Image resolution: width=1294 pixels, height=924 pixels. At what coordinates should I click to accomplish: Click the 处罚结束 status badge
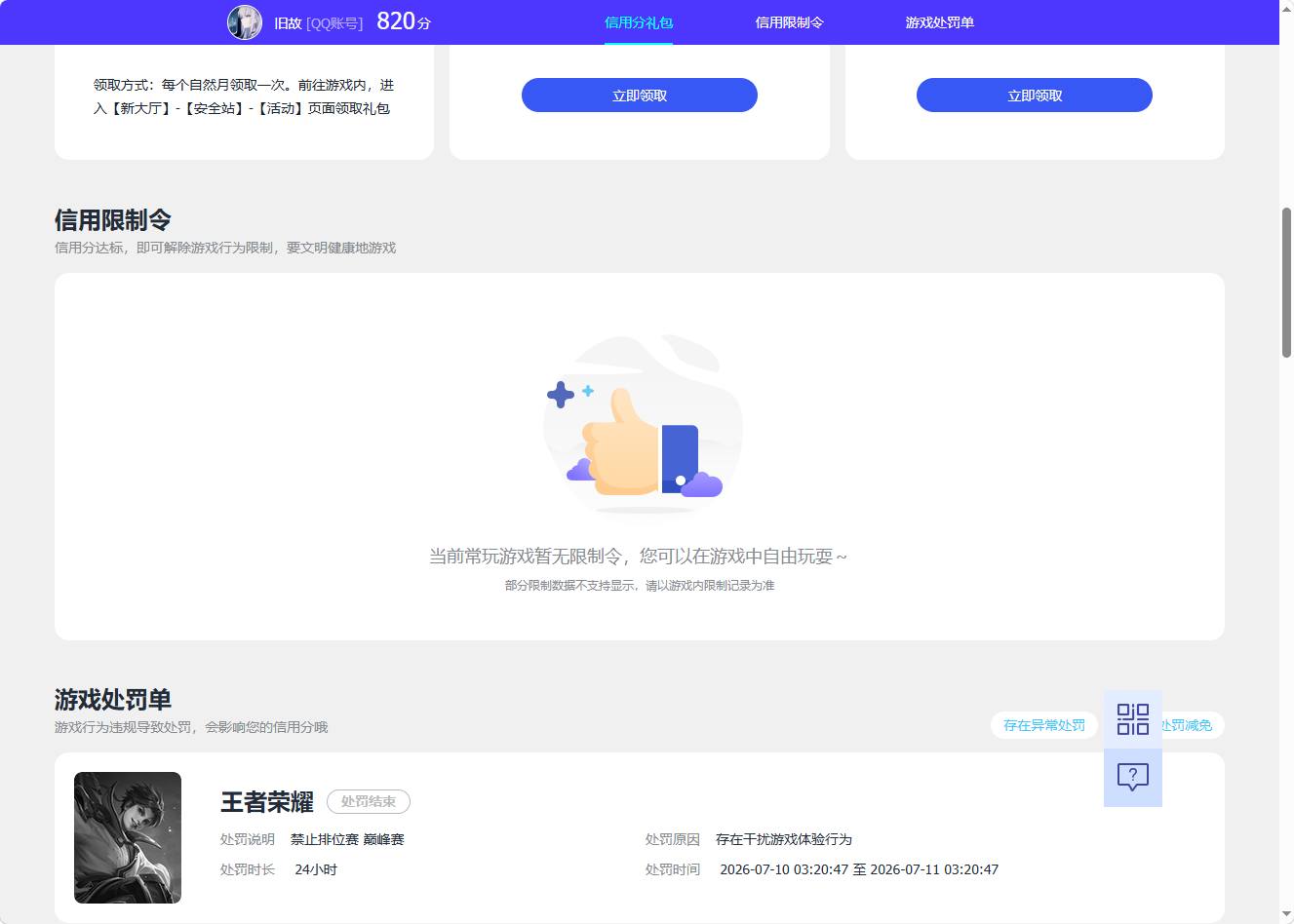tap(369, 801)
